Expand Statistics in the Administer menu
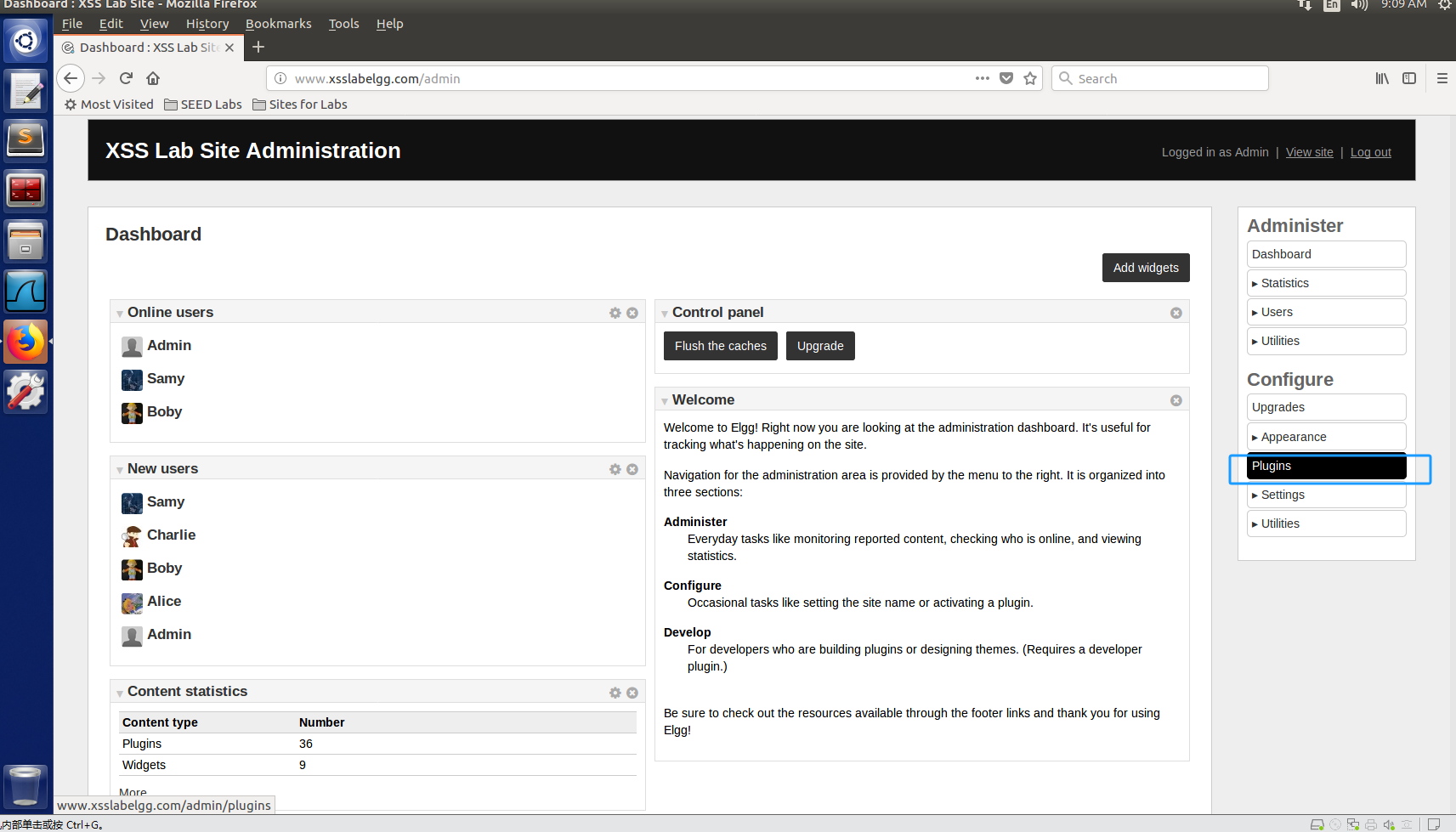The image size is (1456, 832). click(x=1326, y=283)
